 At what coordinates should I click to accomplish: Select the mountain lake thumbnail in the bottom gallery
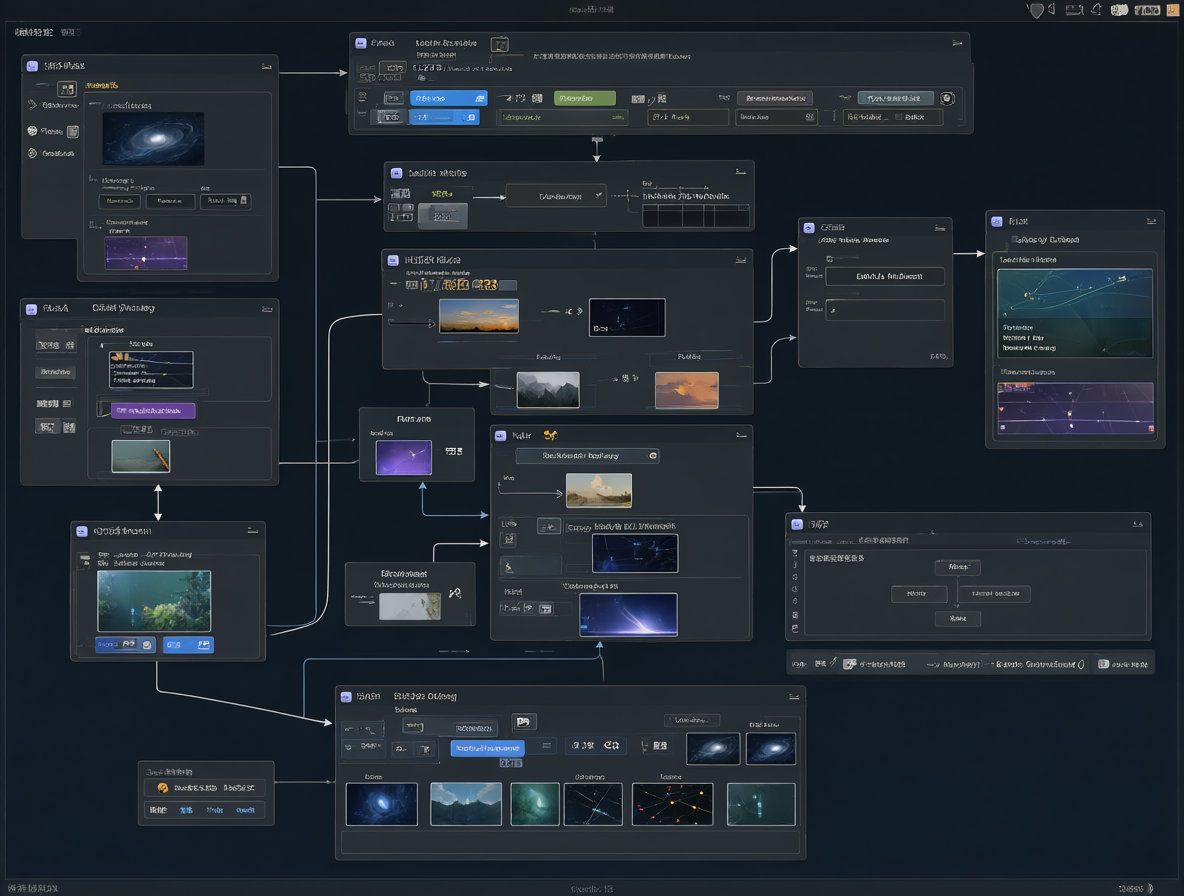466,804
